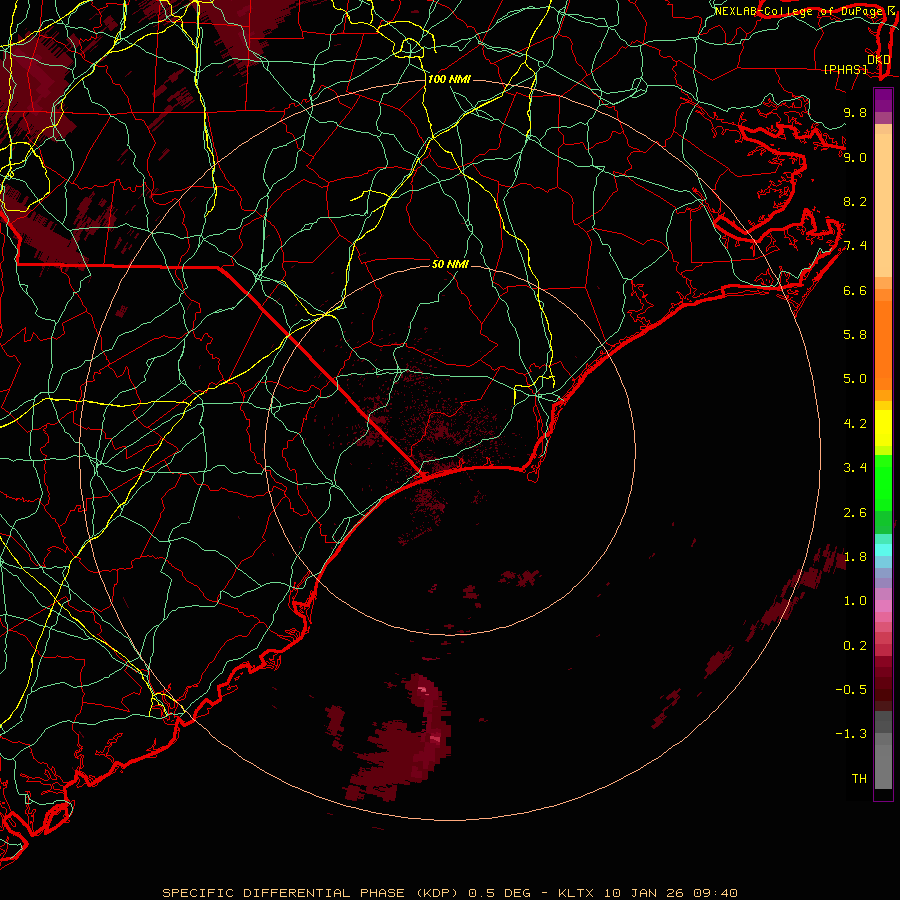Viewport: 900px width, 900px height.
Task: Select the -0.5 scale label
Action: (851, 690)
